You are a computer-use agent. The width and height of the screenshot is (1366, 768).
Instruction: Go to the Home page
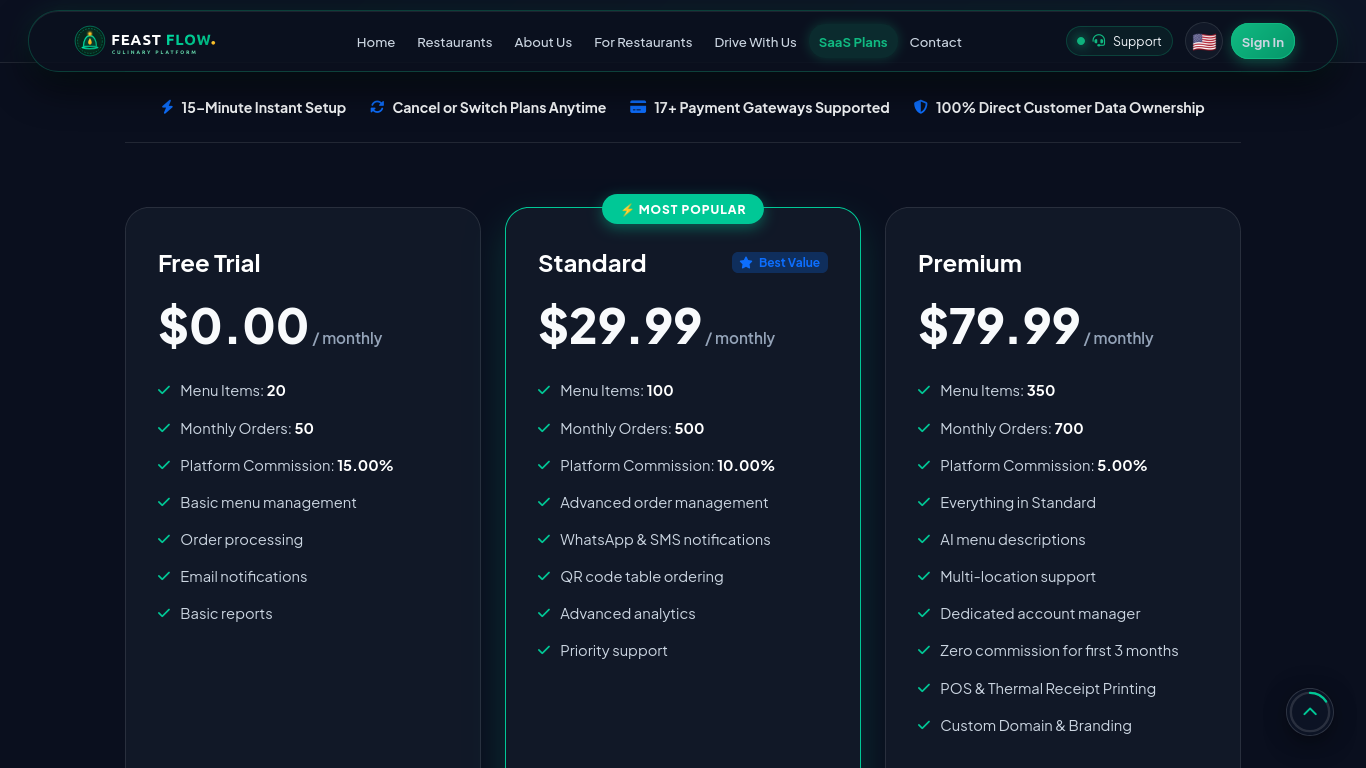[x=376, y=42]
